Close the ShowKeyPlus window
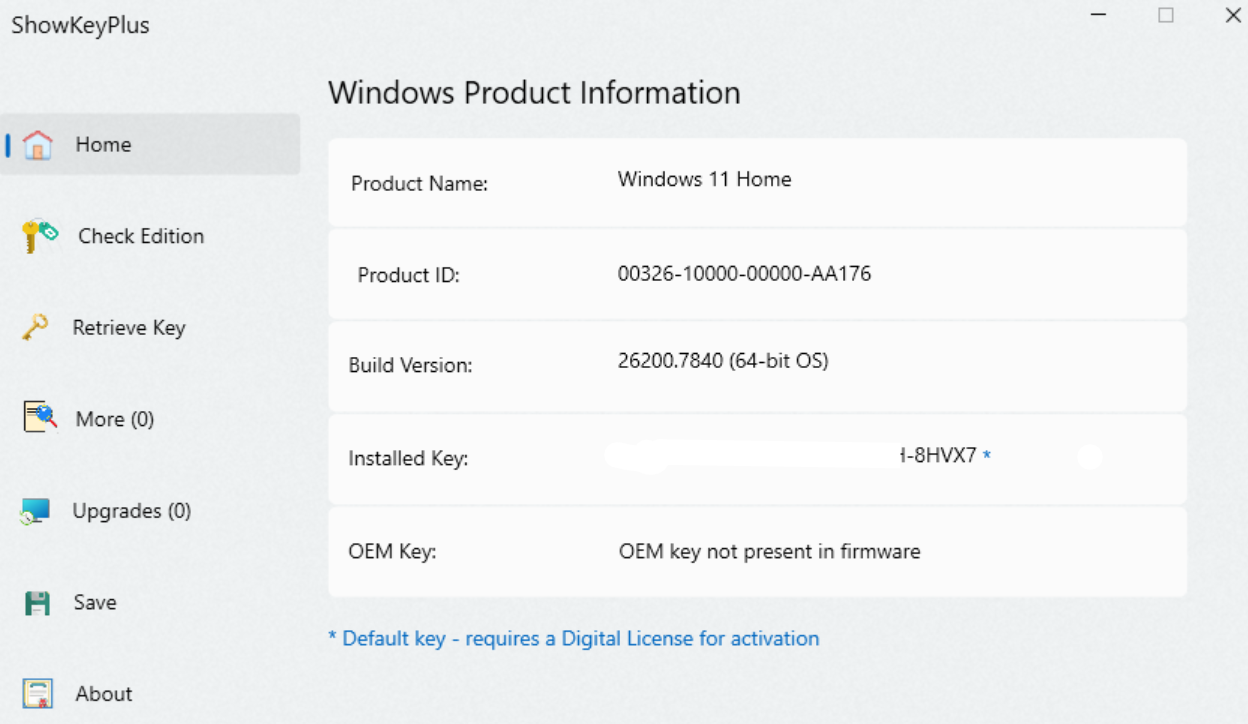Screen dimensions: 1248x724 tap(1233, 16)
